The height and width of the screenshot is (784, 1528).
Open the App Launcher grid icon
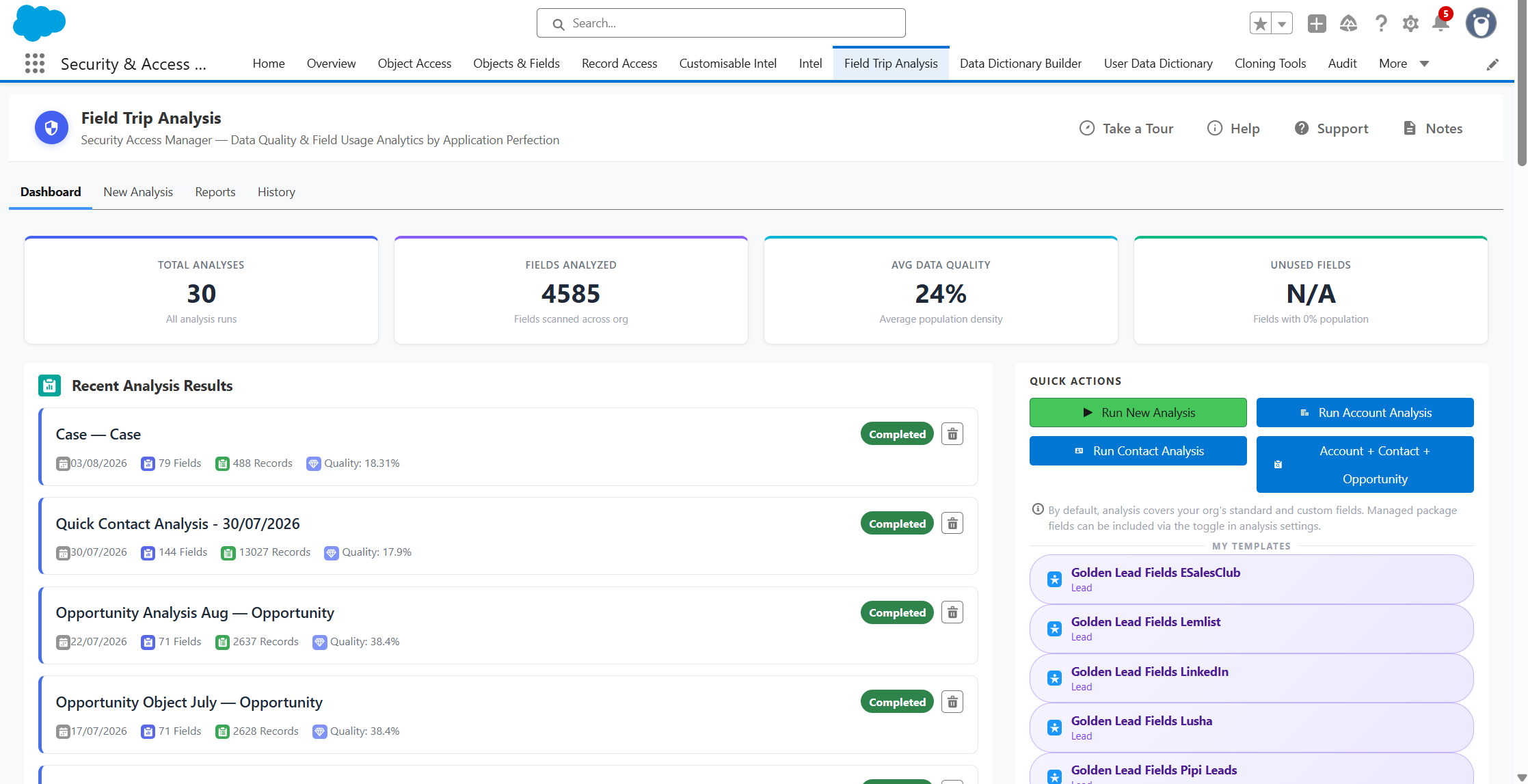(x=35, y=64)
